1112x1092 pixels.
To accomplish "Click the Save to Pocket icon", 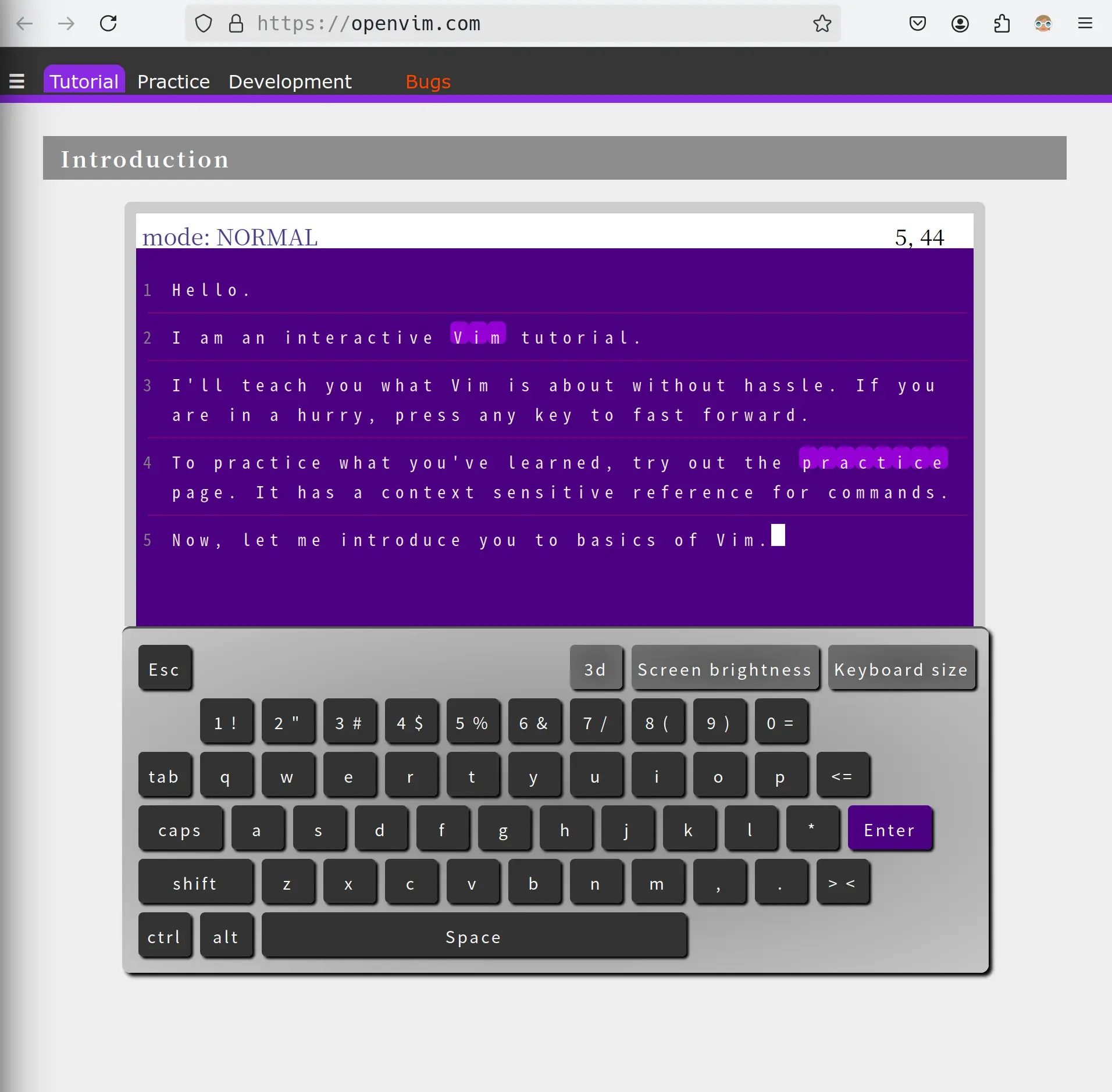I will click(x=917, y=23).
